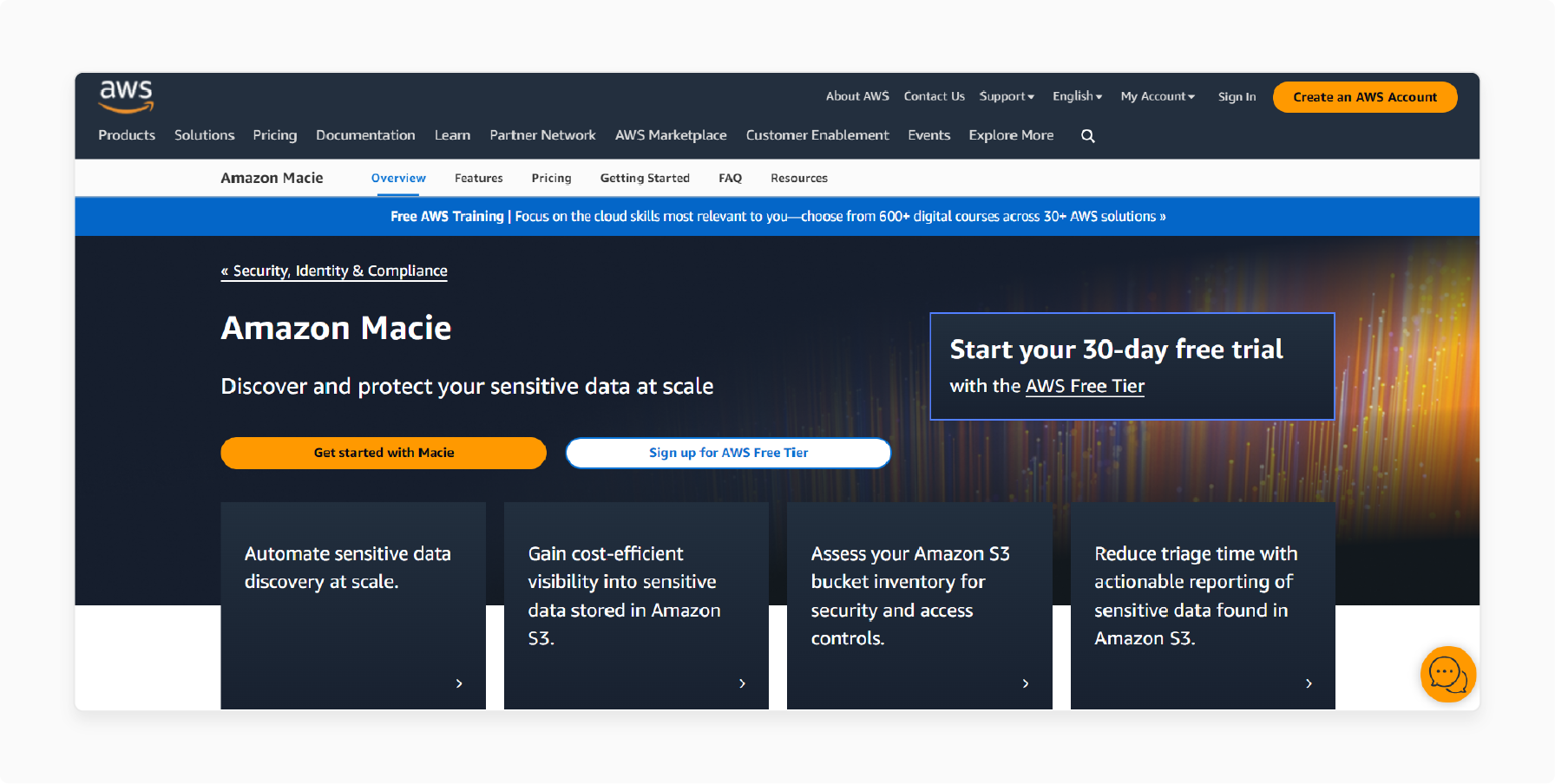Click the AWS logo

[x=126, y=96]
